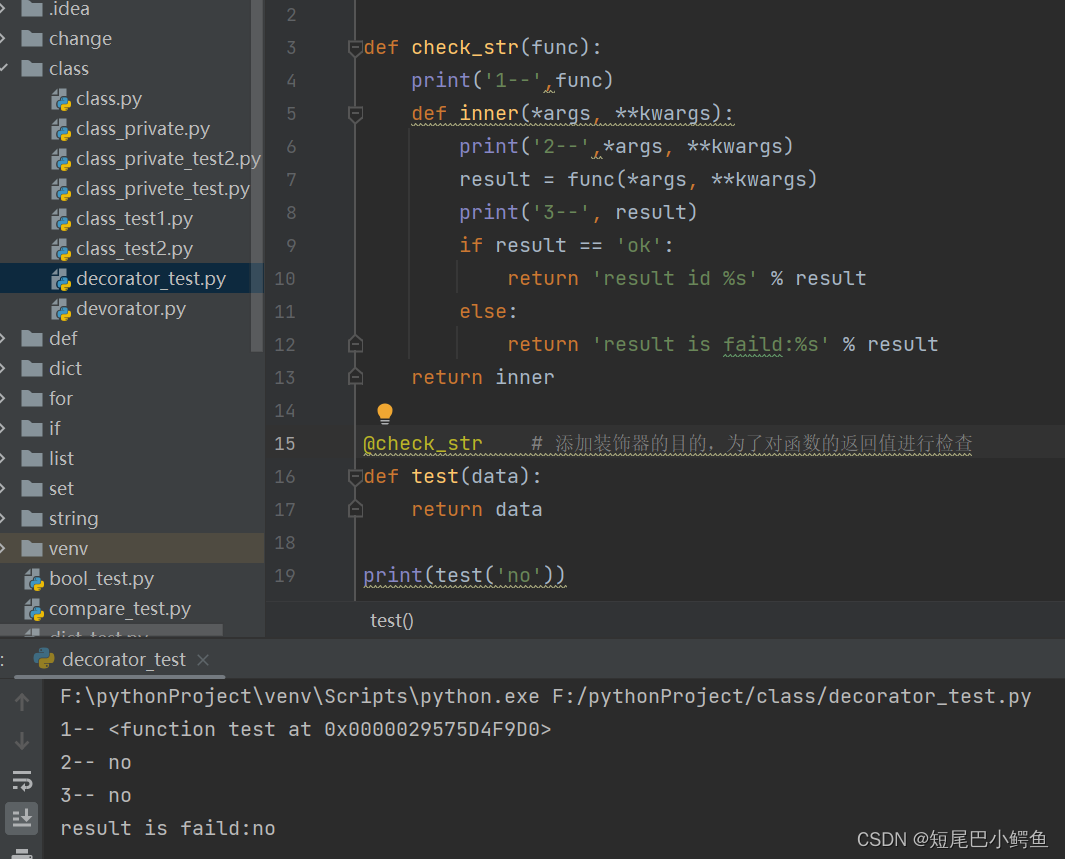Expand the if folder
1065x859 pixels.
(x=3, y=428)
